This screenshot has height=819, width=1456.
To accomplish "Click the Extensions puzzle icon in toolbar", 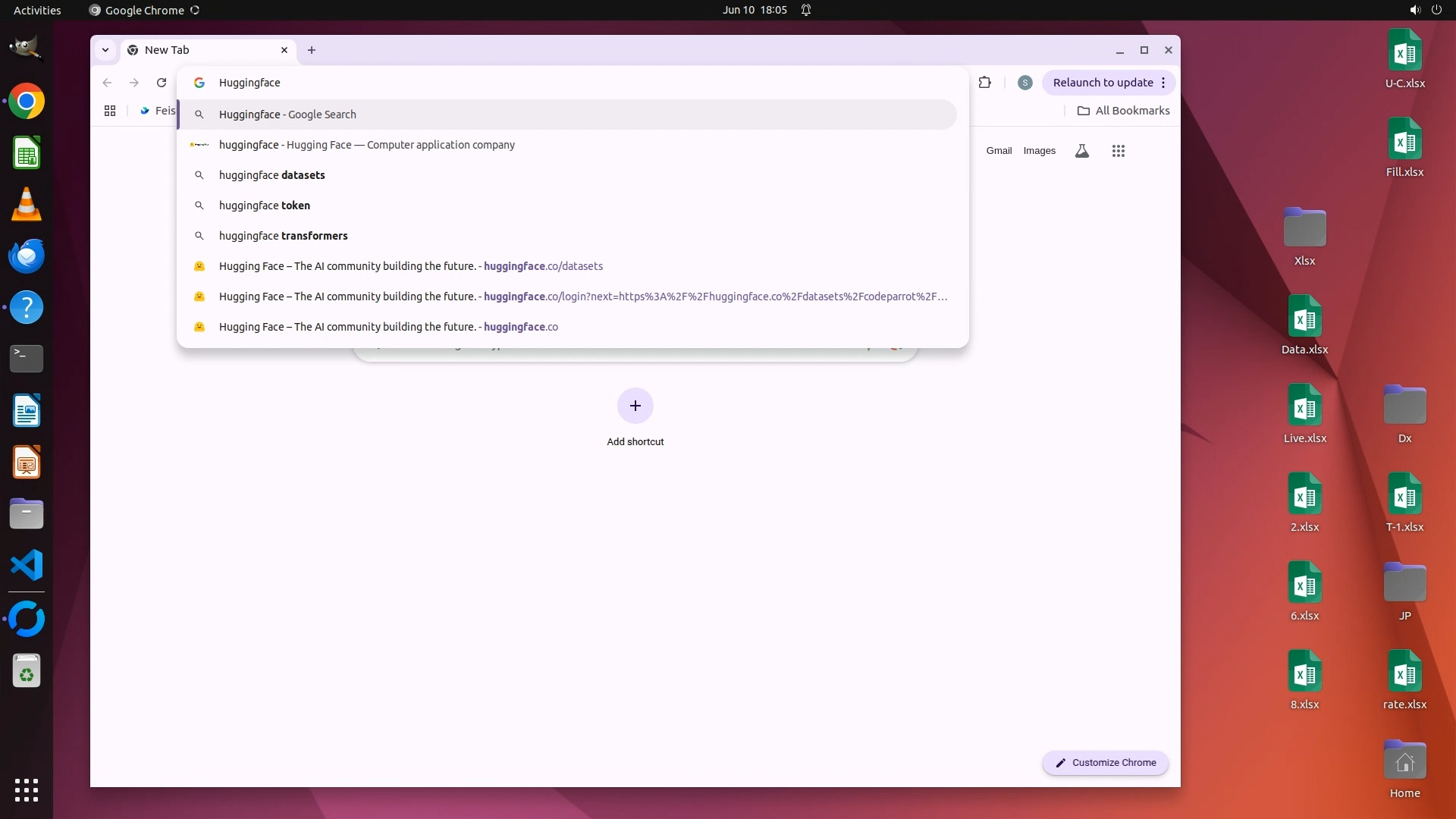I will [985, 83].
